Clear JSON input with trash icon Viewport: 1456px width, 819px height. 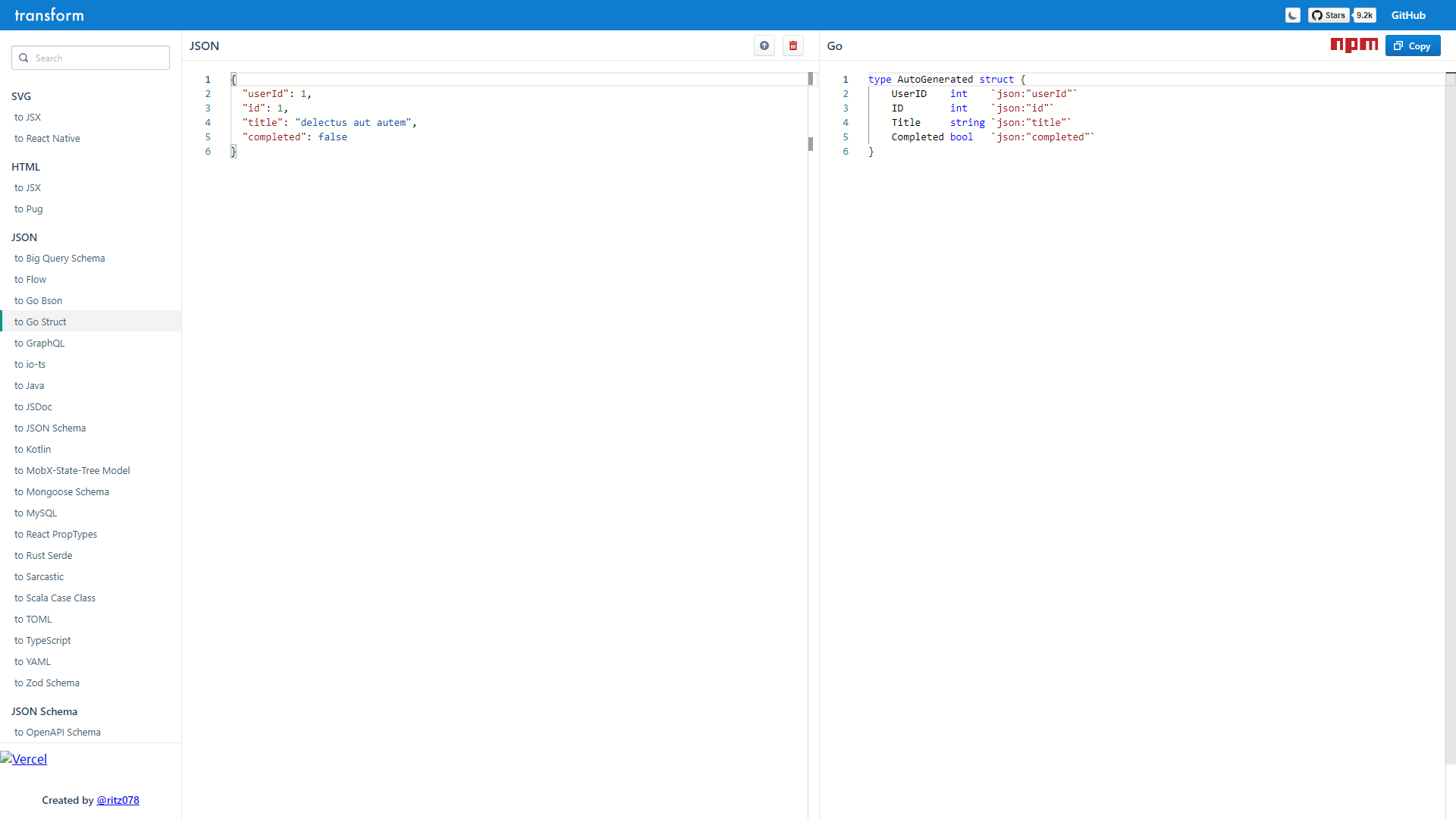pyautogui.click(x=793, y=45)
